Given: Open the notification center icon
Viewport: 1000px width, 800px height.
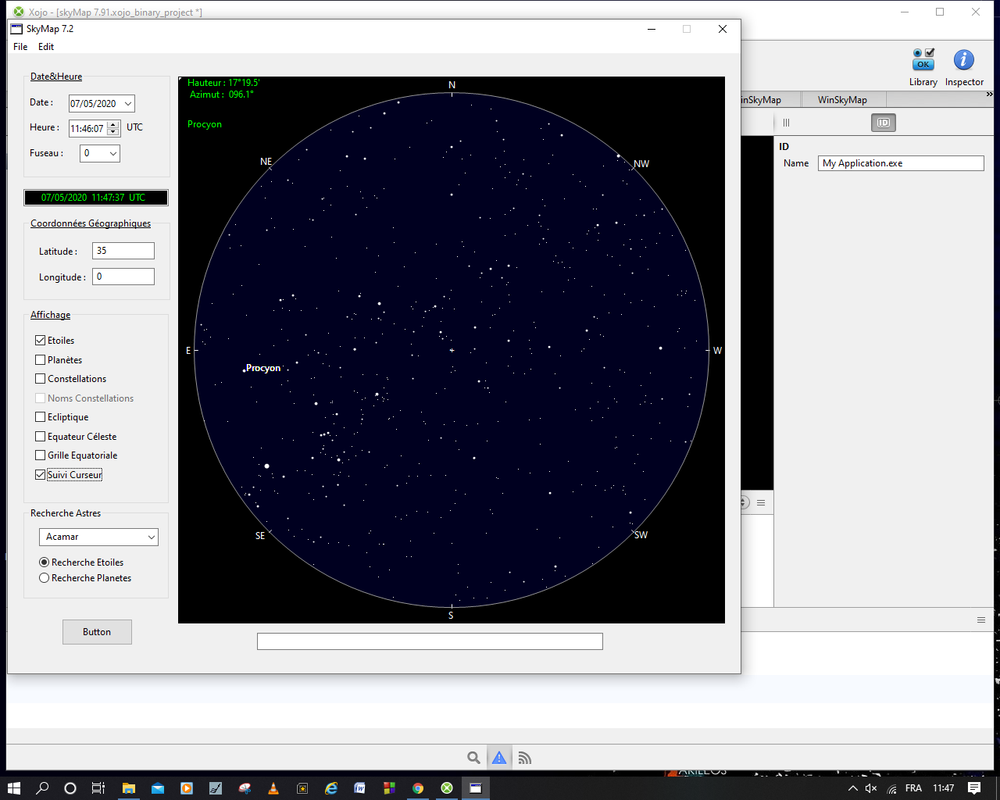Looking at the screenshot, I should point(974,788).
